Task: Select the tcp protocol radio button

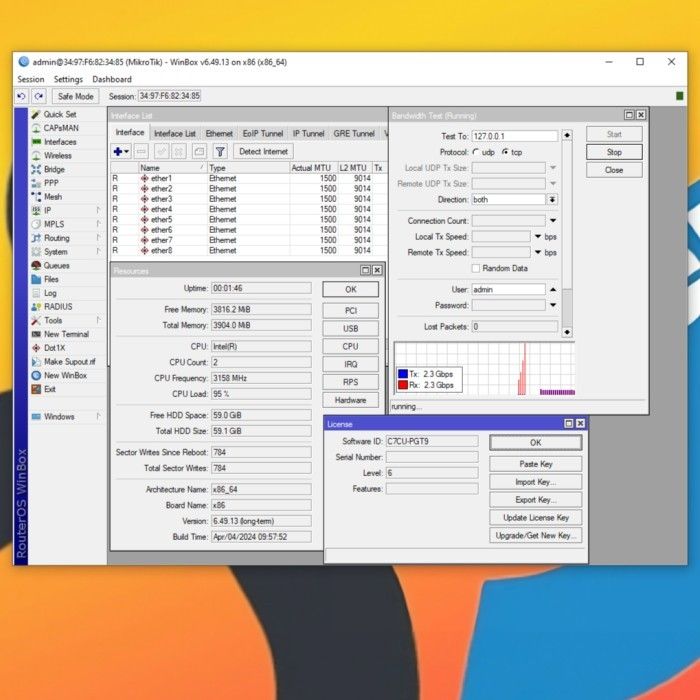Action: click(504, 152)
